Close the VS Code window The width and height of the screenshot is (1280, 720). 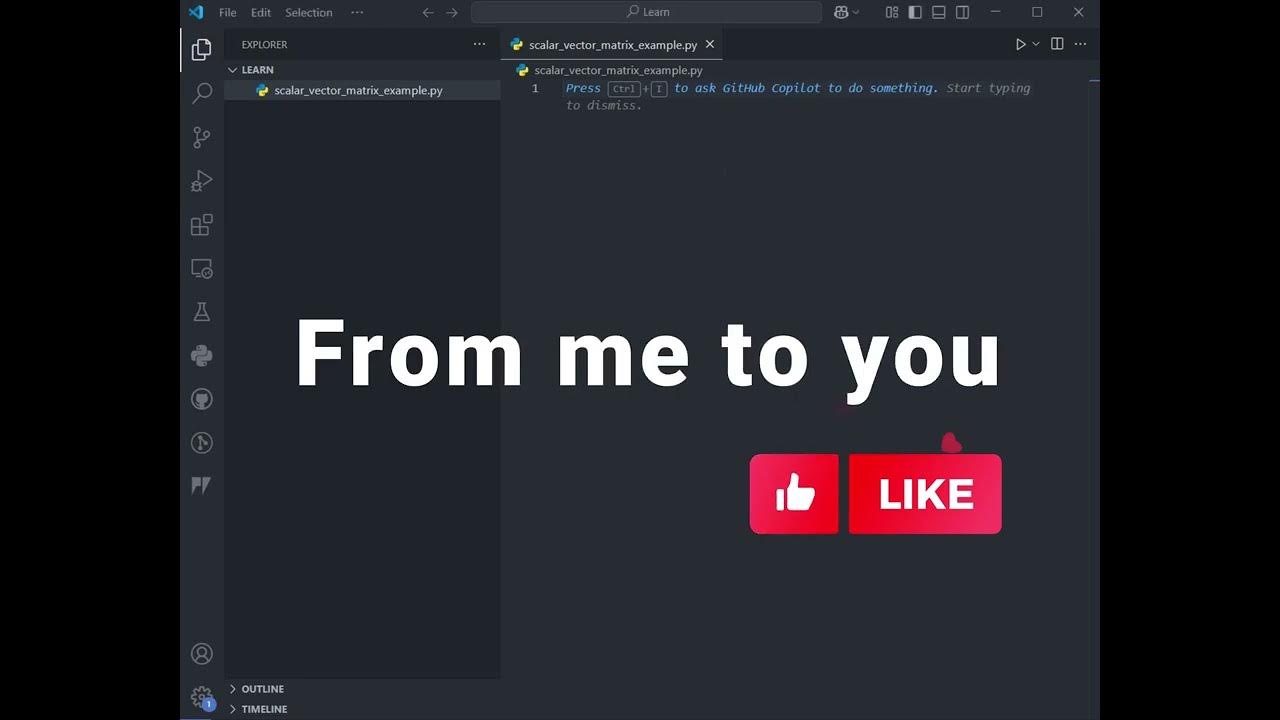1078,12
